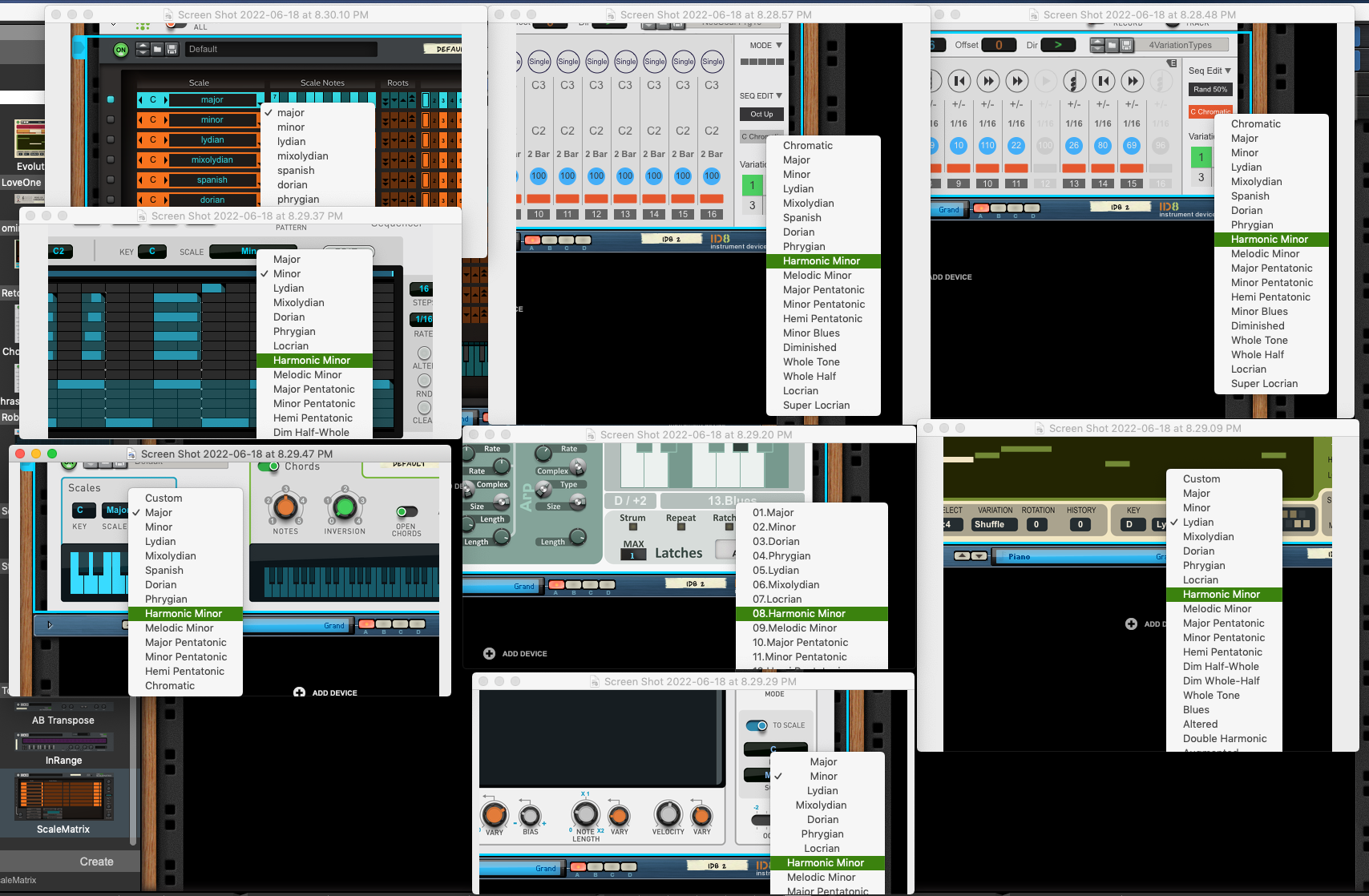Open folder icon beside 4VariationTypes patch
Screen dimensions: 1369x896
pos(1113,45)
